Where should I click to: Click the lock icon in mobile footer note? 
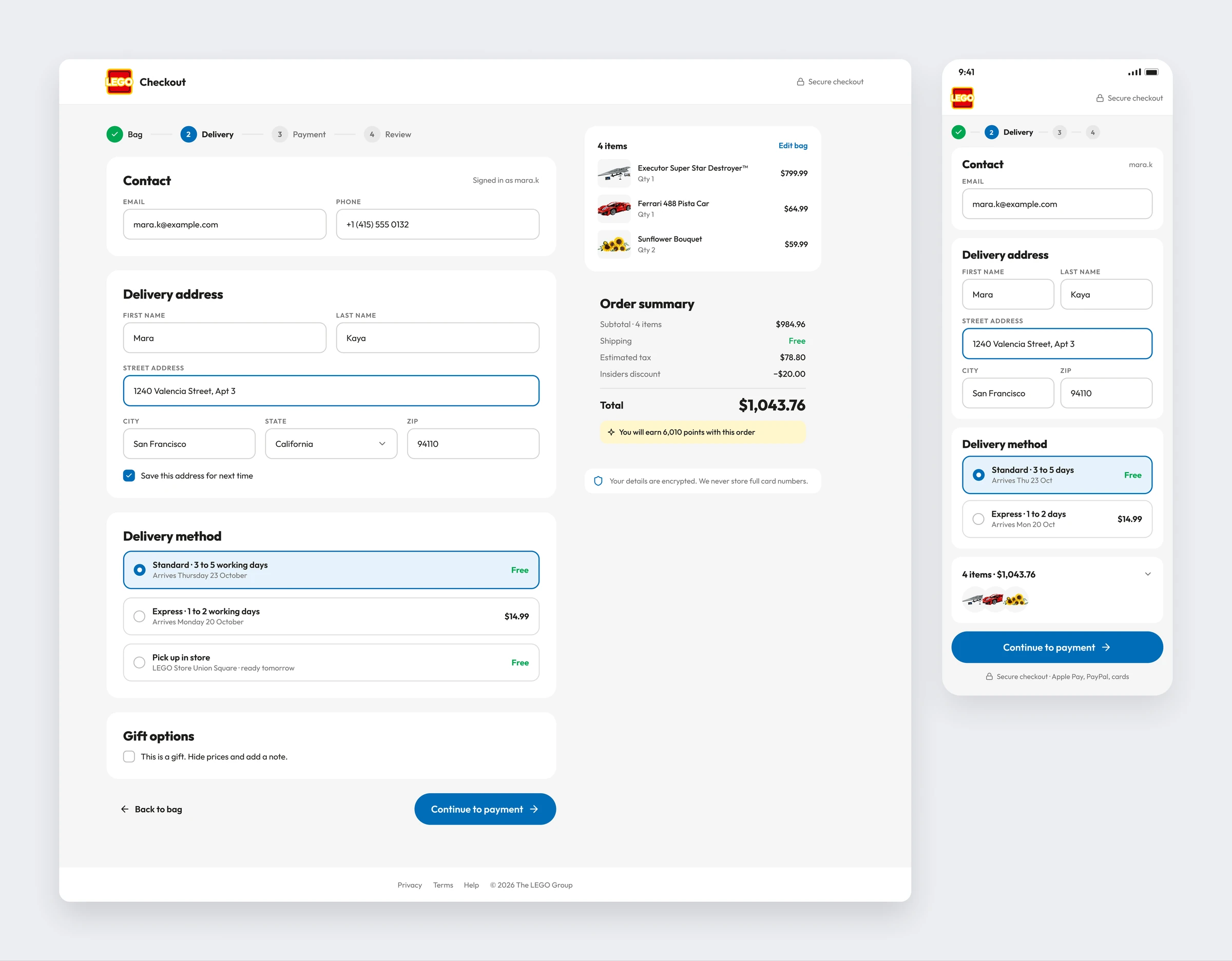989,677
